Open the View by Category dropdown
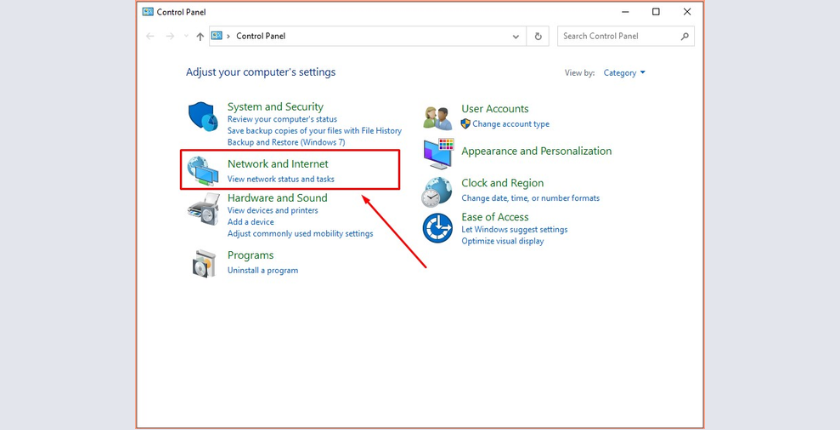This screenshot has width=840, height=430. click(x=624, y=73)
